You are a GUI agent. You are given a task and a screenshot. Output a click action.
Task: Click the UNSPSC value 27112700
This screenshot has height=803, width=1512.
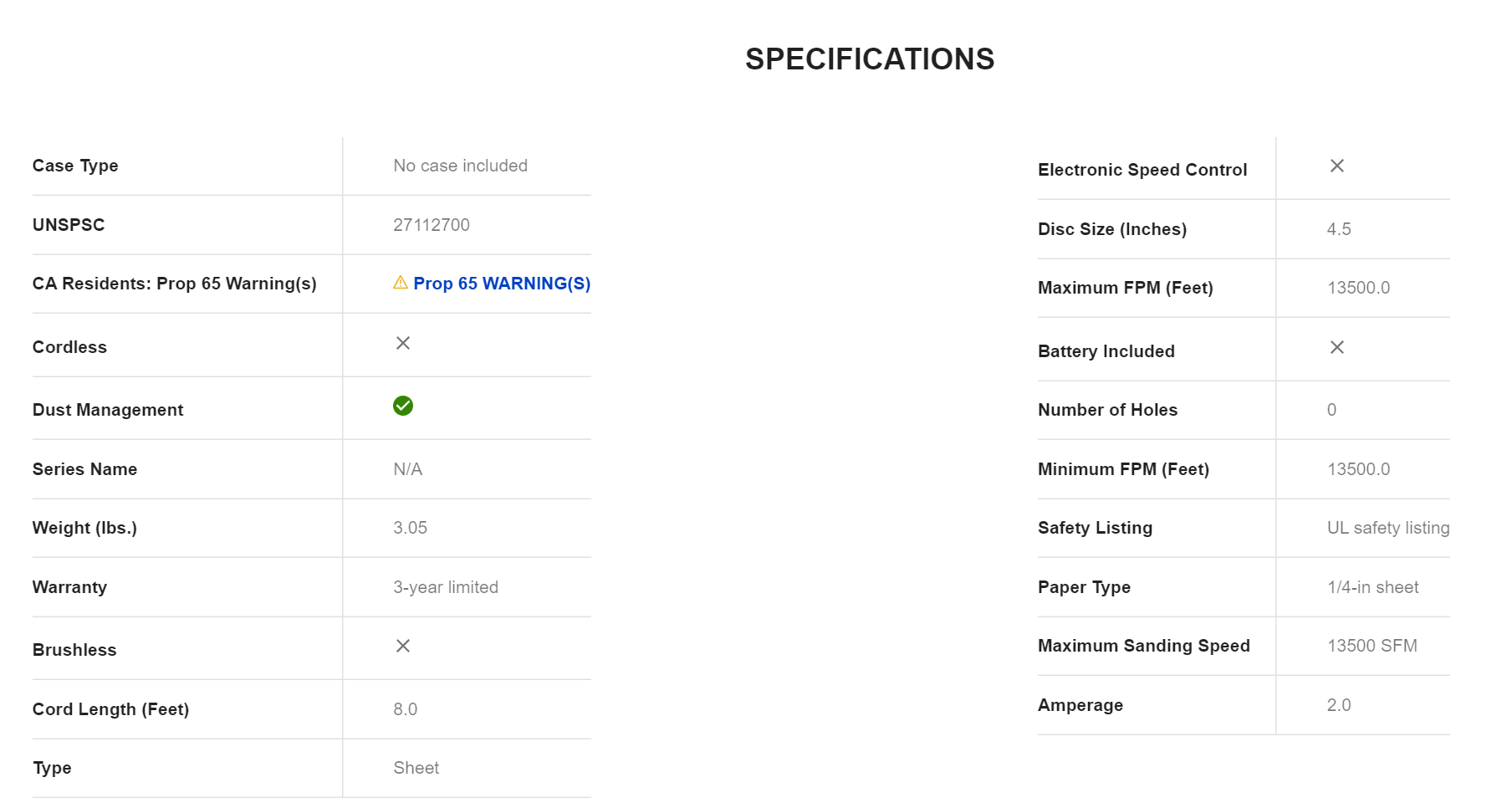432,225
